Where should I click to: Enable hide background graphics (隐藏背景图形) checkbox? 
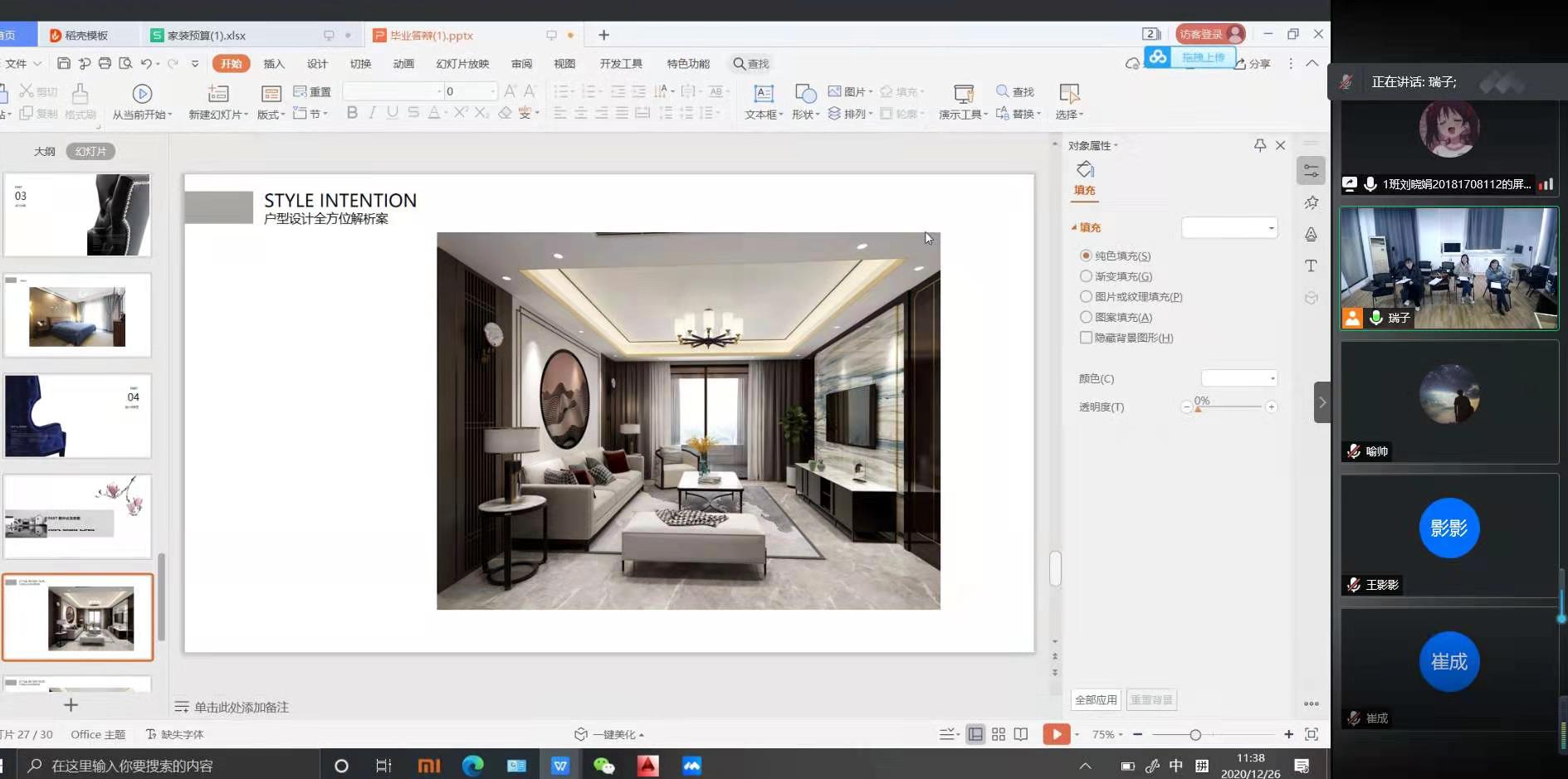pos(1086,338)
